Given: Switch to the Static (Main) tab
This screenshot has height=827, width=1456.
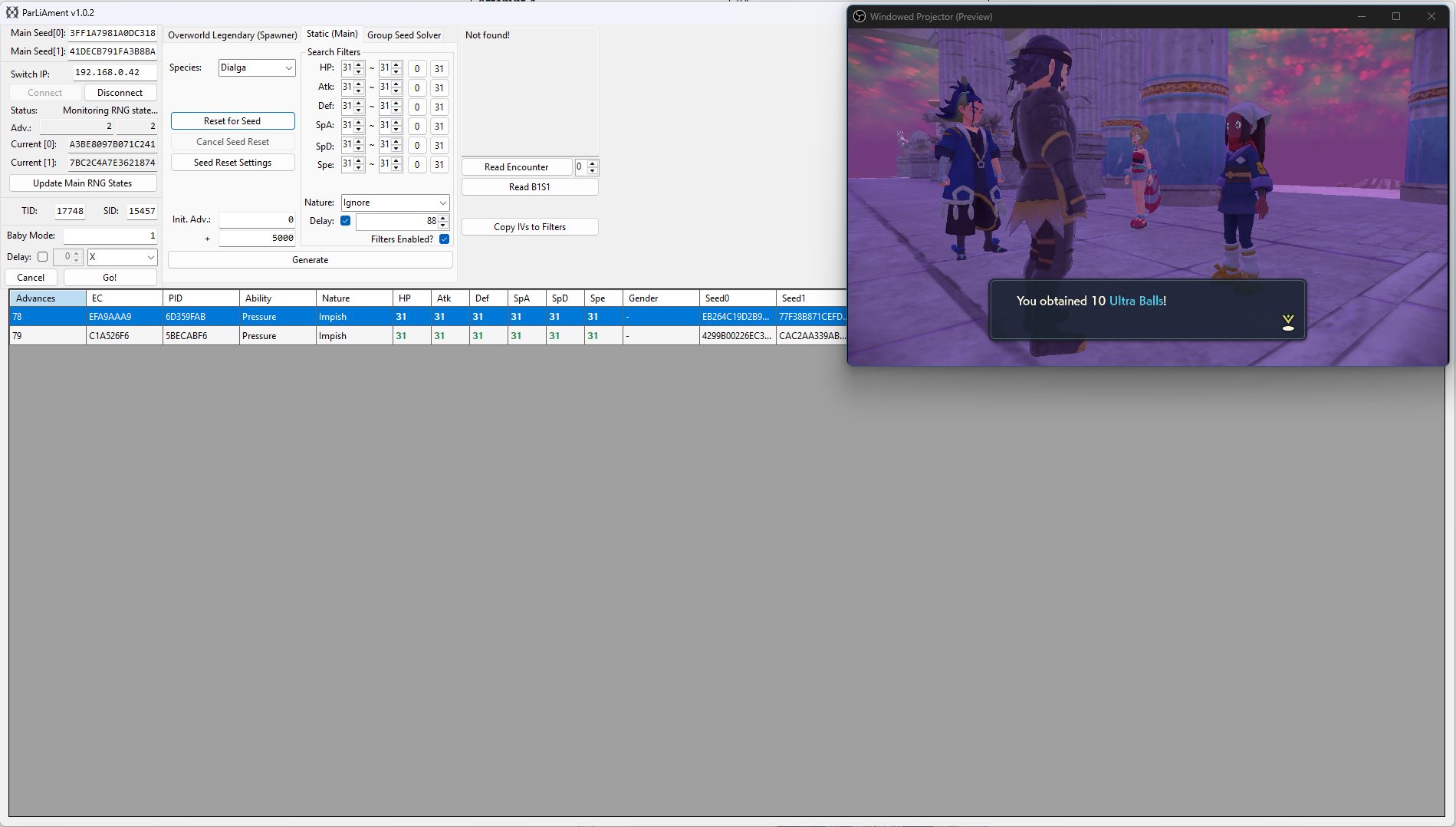Looking at the screenshot, I should 332,35.
